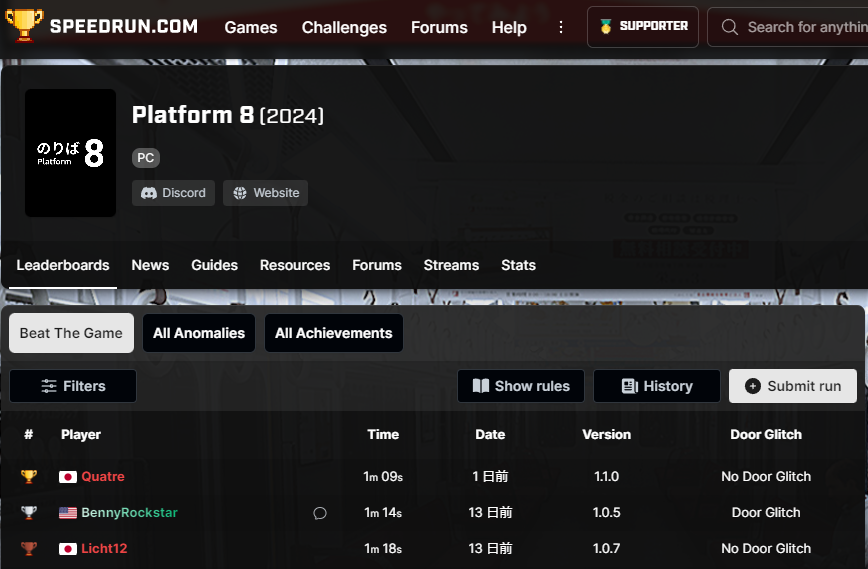Viewport: 868px width, 569px height.
Task: Click "1 日前" date in Quatre's row
Action: (x=490, y=477)
